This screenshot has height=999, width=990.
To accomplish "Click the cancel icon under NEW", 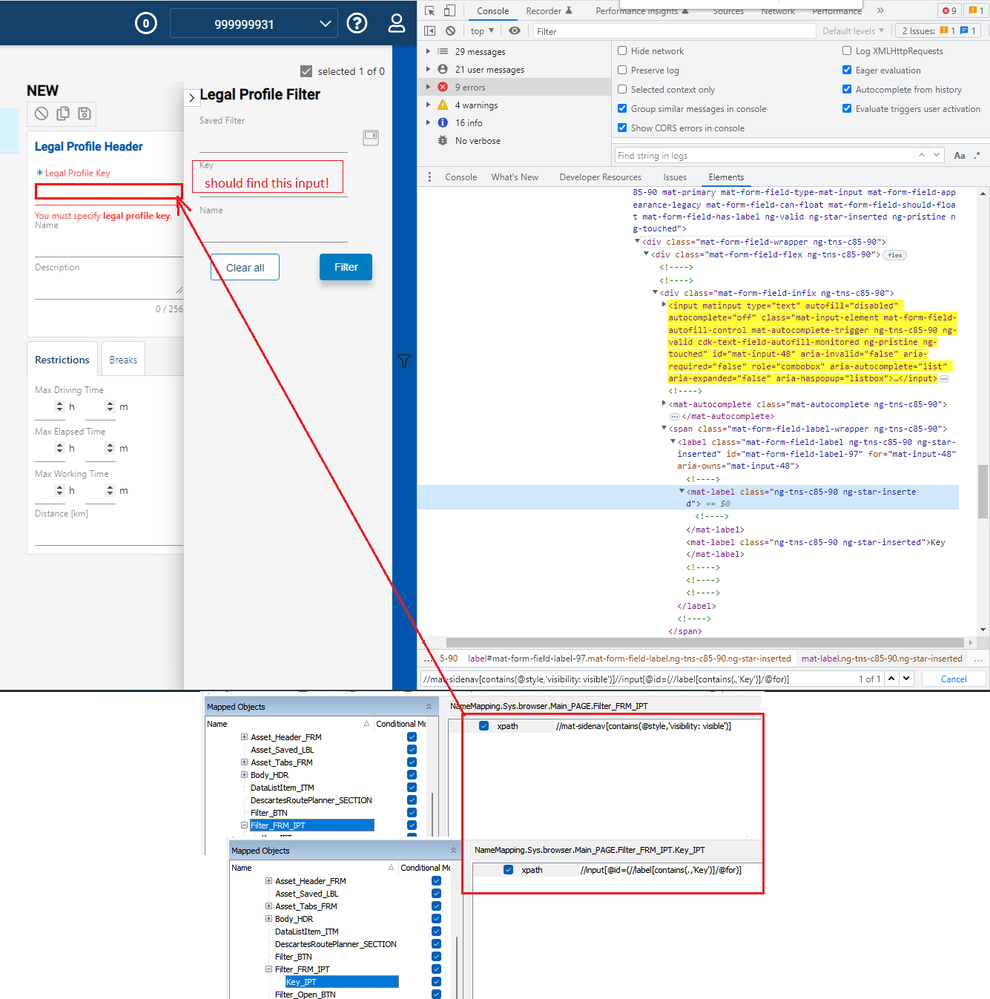I will 41,113.
